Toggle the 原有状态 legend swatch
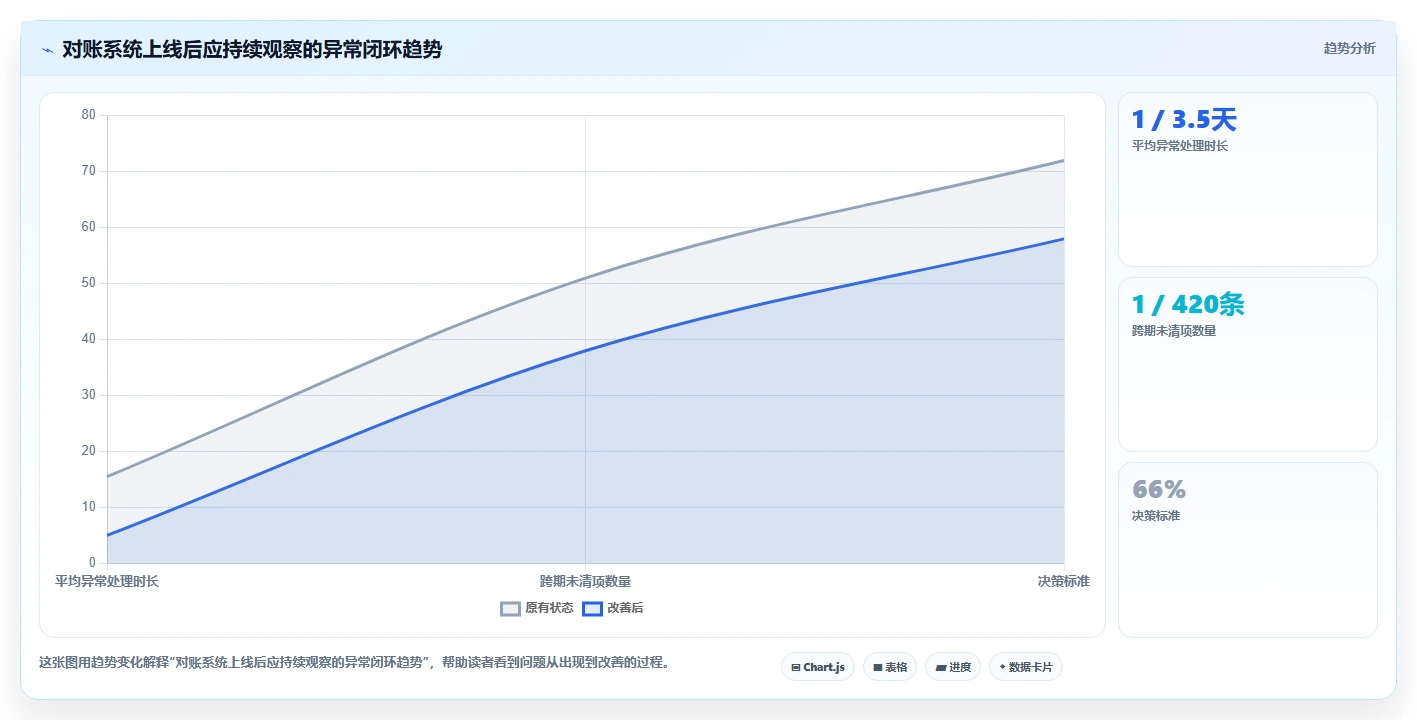 click(x=510, y=608)
